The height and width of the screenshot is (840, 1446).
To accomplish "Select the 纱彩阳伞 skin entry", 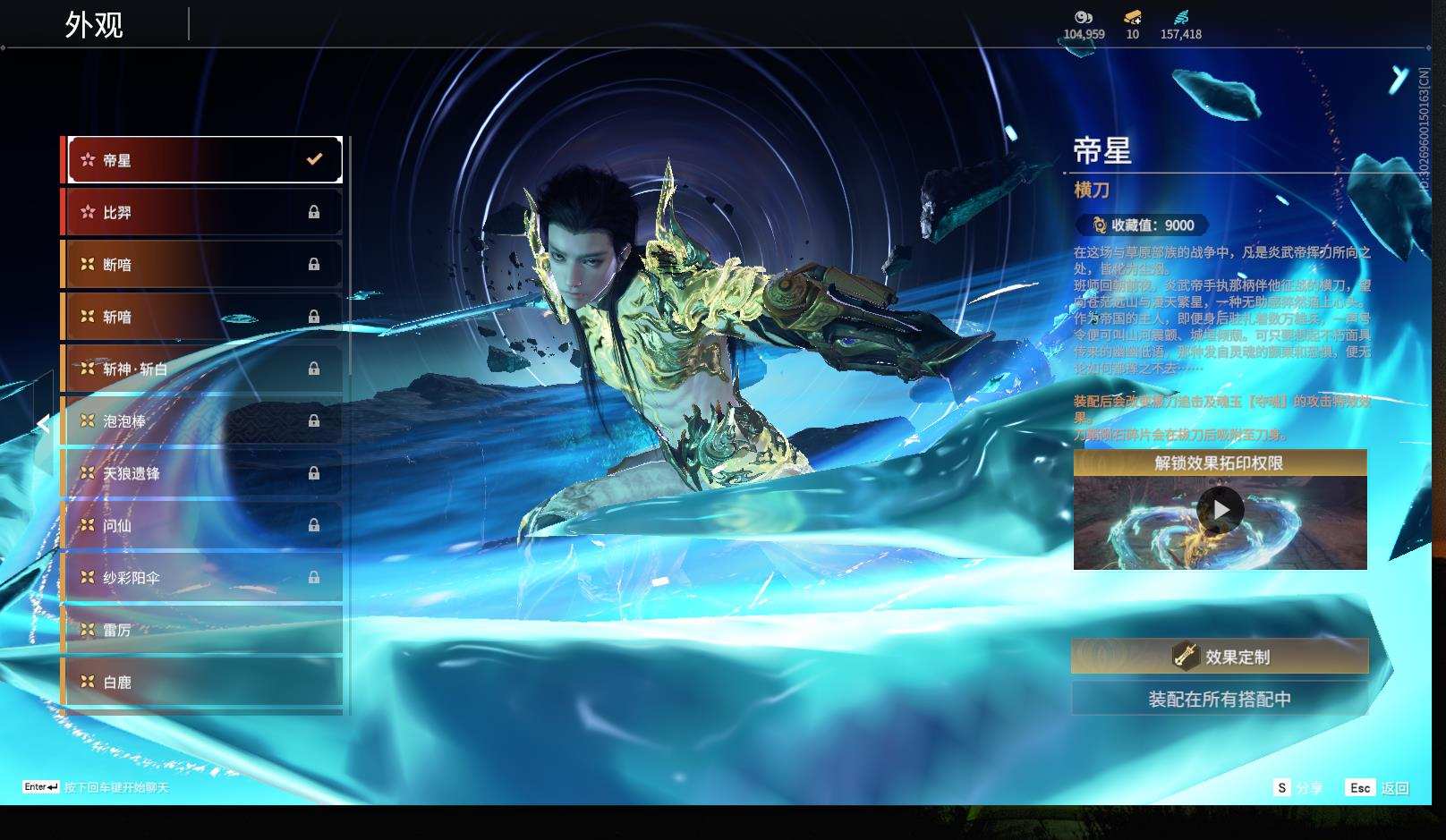I will pyautogui.click(x=205, y=577).
